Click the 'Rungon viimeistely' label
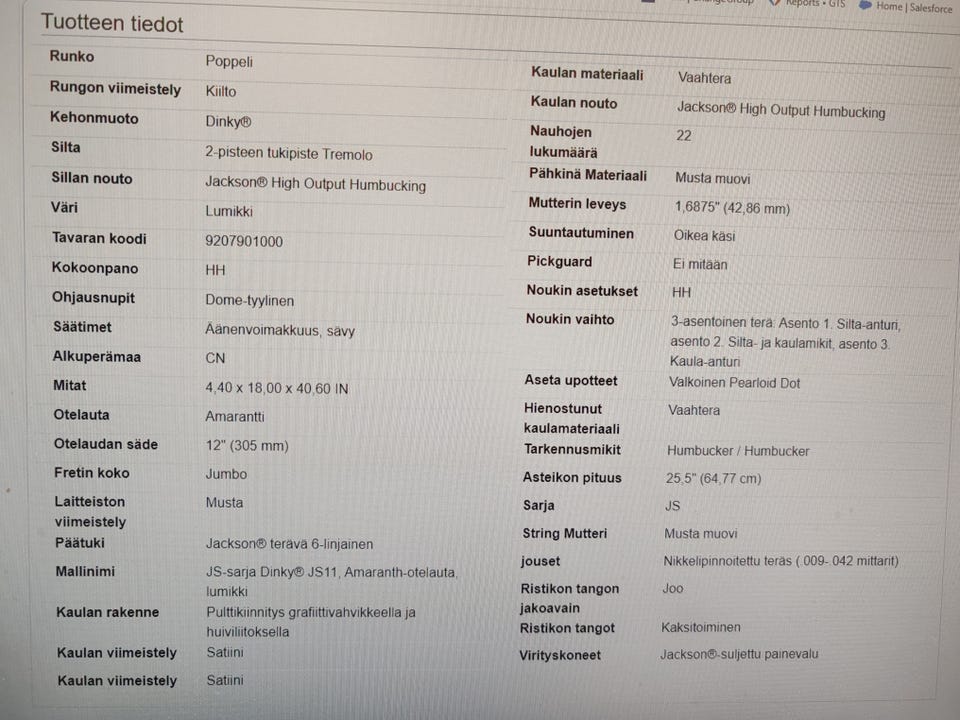Screen dimensions: 960x720 click(x=115, y=88)
